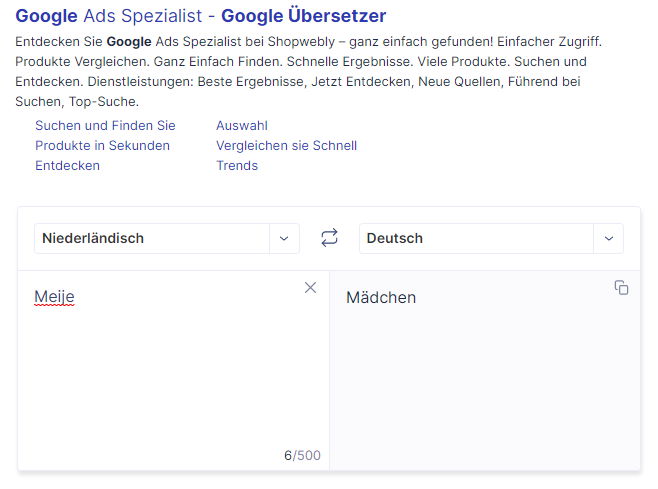
Task: Open the Google Ads Spezialist title link
Action: [x=200, y=16]
